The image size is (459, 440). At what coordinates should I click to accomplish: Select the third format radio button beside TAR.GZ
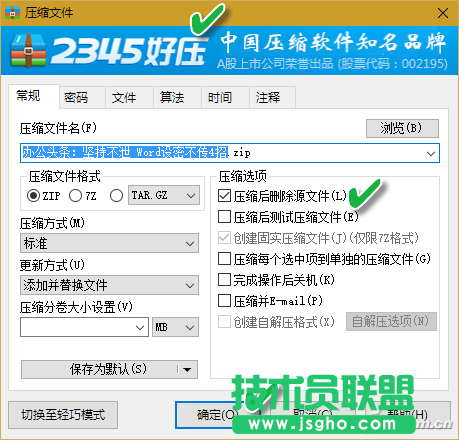pos(116,195)
